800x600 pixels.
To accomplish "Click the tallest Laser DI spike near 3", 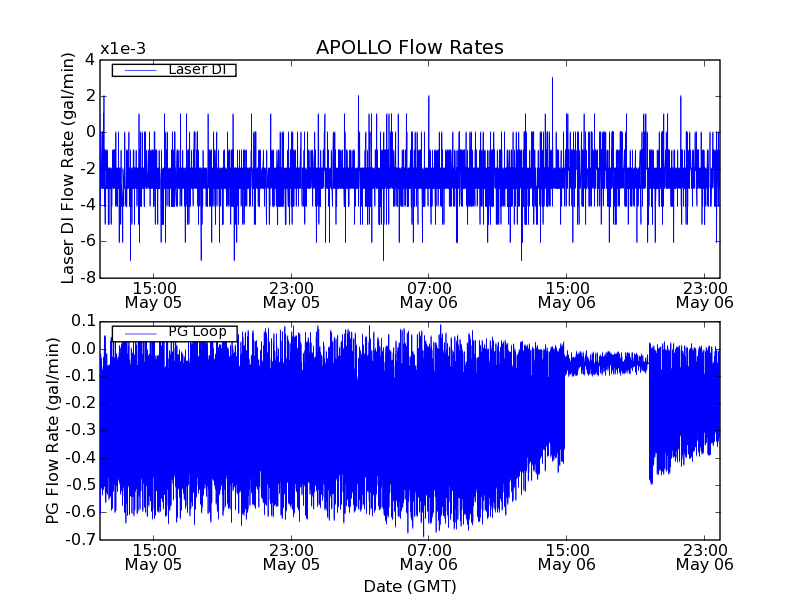I will point(552,79).
